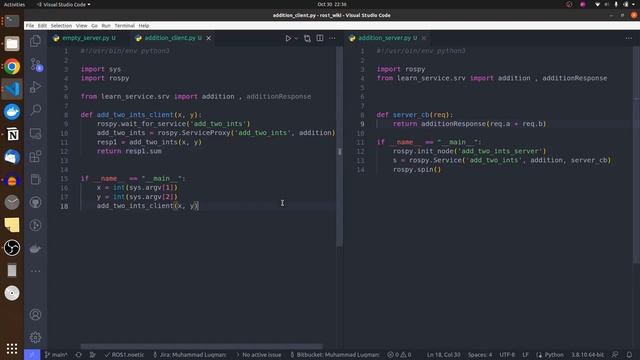The width and height of the screenshot is (640, 360).
Task: Open the View menu
Action: tap(82, 25)
